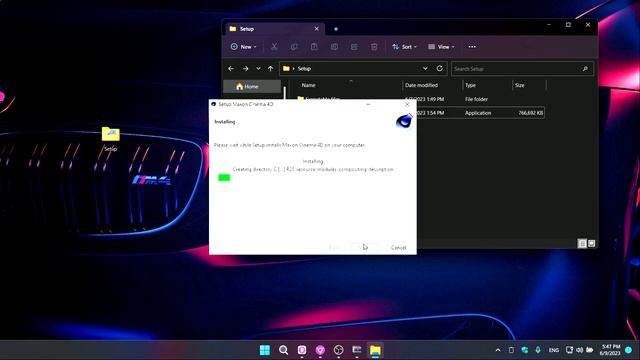This screenshot has height=360, width=640.
Task: Open taskbar Search
Action: click(283, 350)
